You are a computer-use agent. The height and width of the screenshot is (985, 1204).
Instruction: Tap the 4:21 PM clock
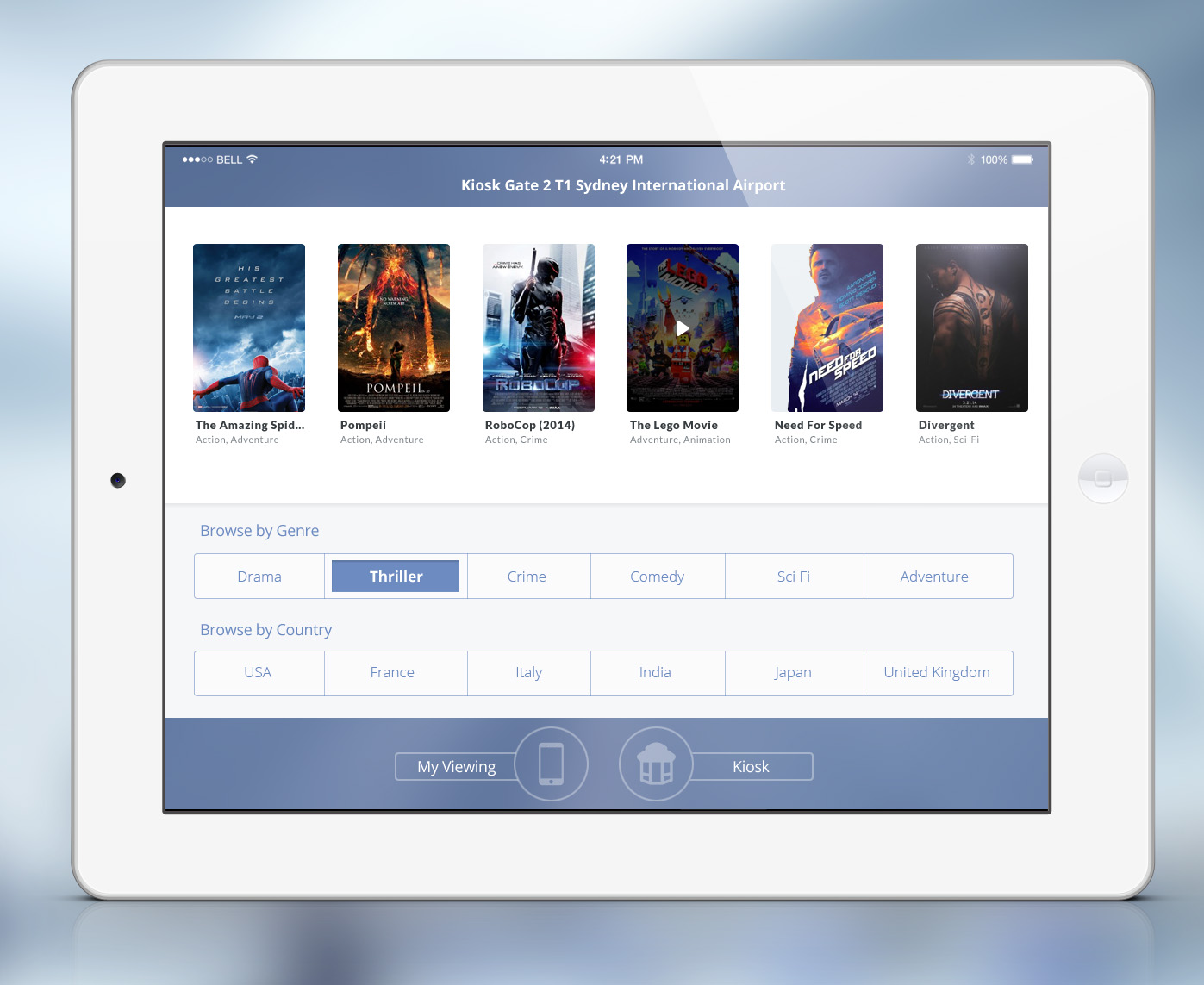coord(621,159)
